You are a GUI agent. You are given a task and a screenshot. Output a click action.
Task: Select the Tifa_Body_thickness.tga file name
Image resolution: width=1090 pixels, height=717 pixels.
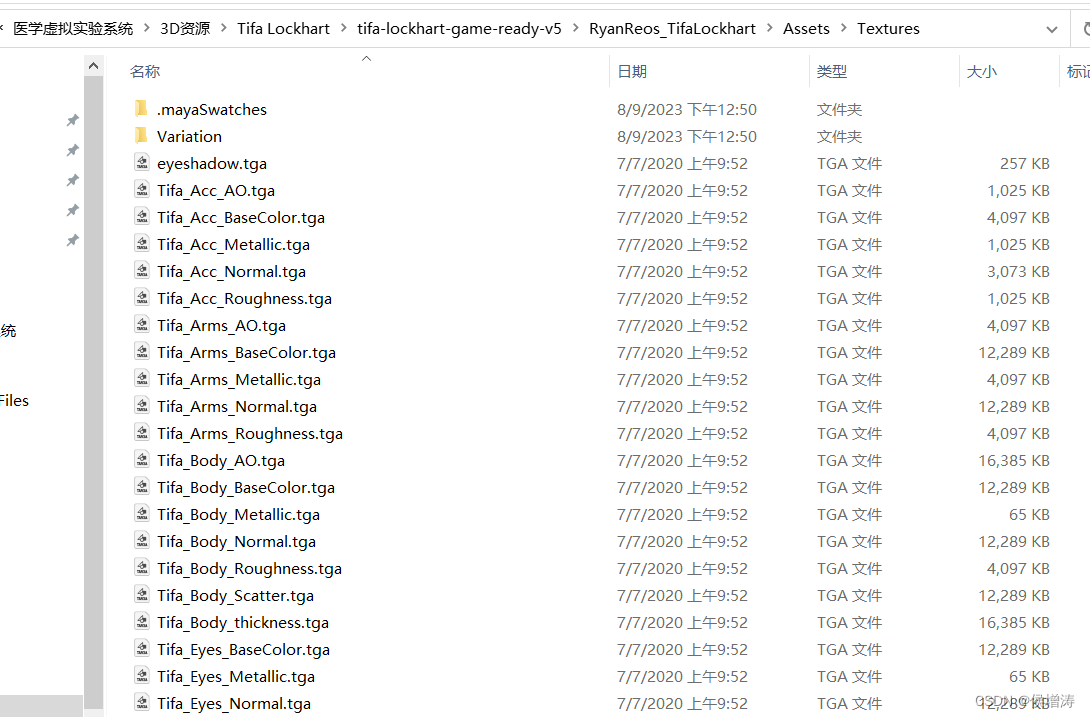pyautogui.click(x=243, y=622)
